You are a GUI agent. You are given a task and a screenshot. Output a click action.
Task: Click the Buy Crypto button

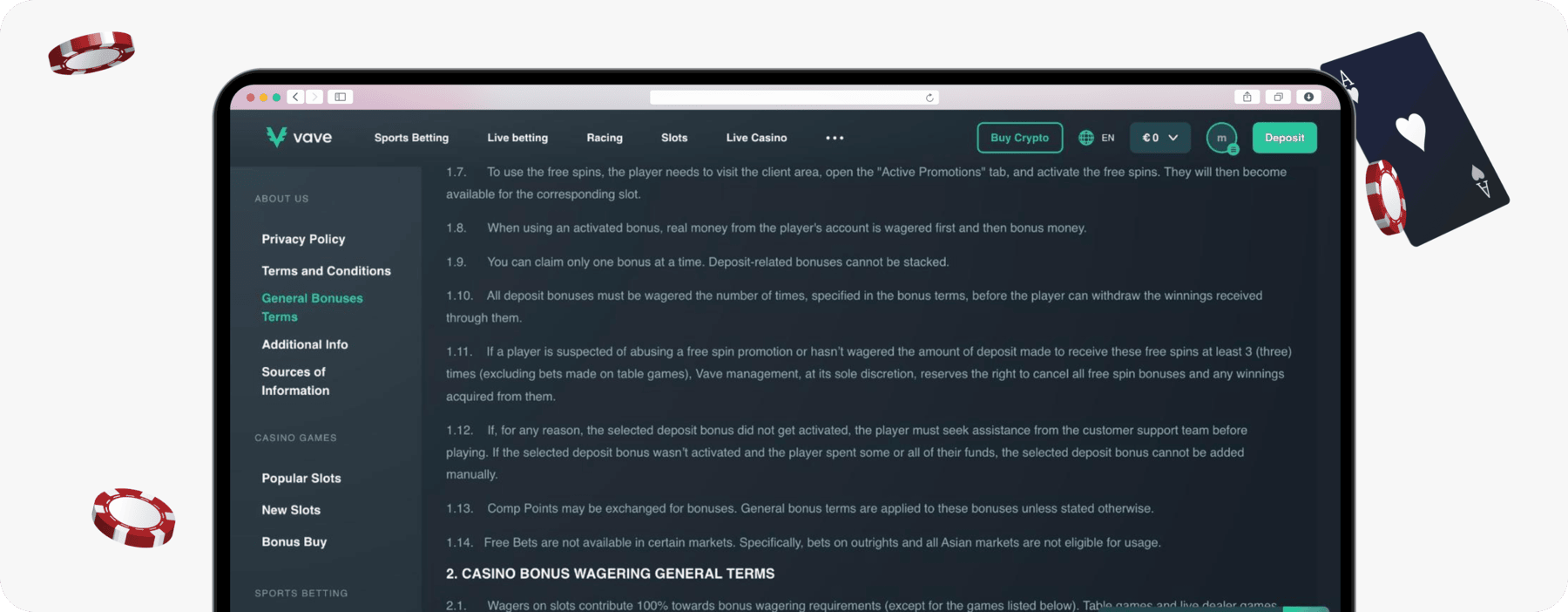(1020, 138)
